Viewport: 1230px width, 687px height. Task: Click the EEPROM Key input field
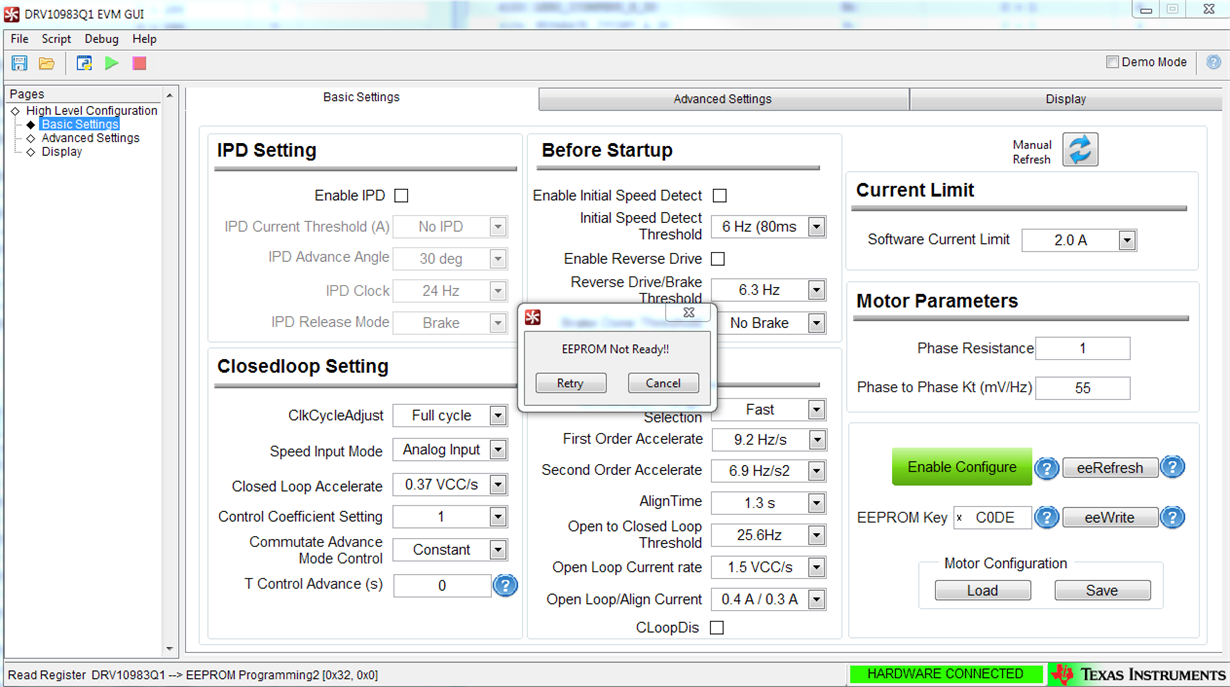point(992,517)
